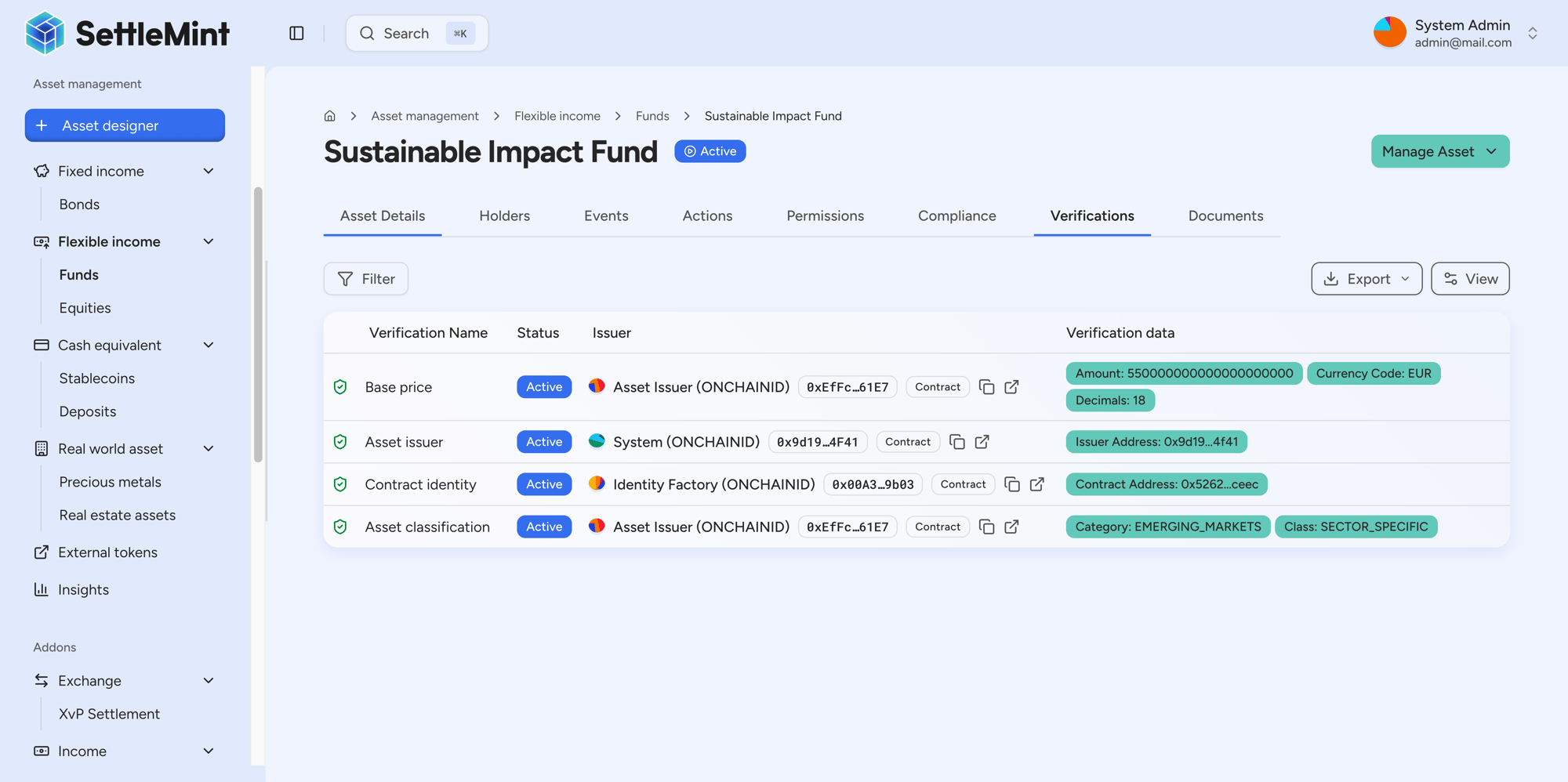Open Stablecoins from the sidebar

pyautogui.click(x=96, y=378)
